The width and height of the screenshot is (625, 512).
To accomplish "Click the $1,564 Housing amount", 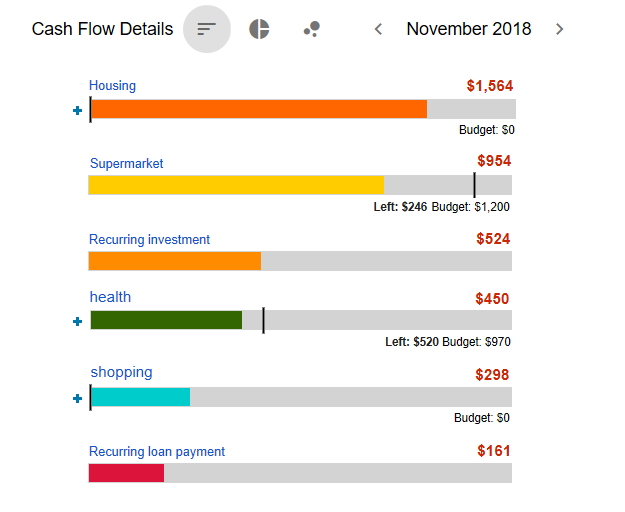I will tap(489, 86).
